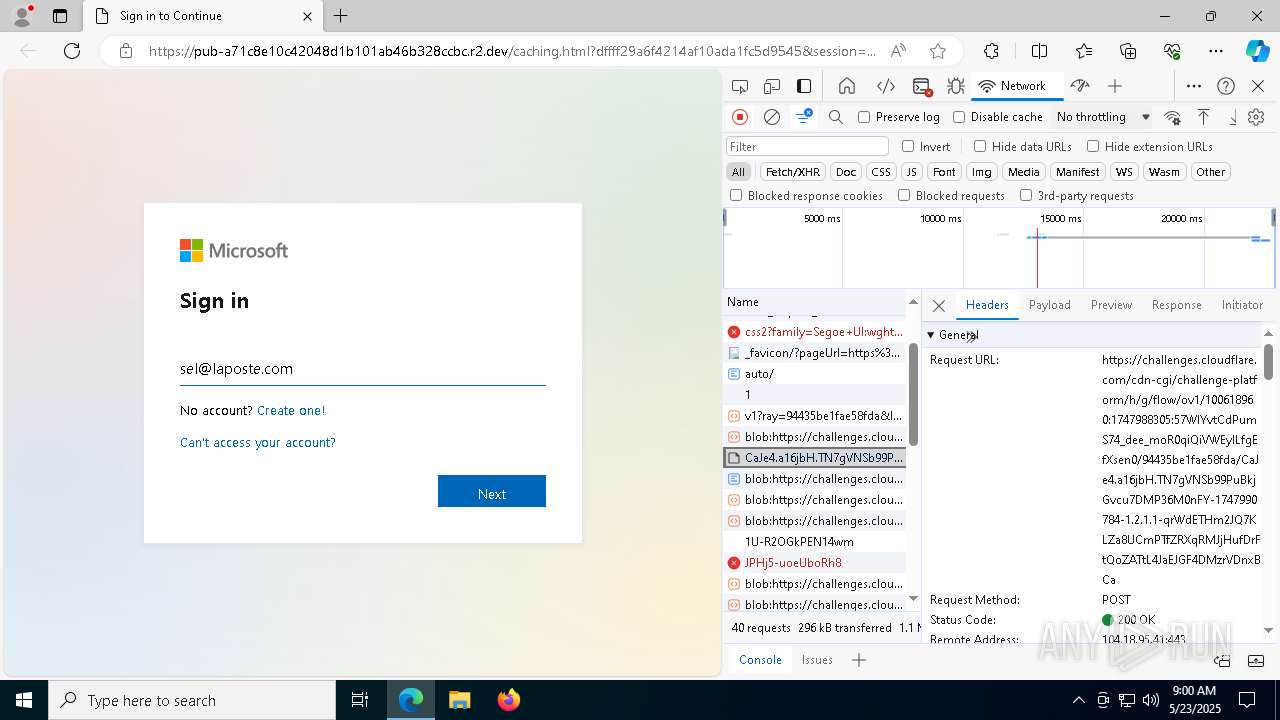Screen dimensions: 1280x720
Task: Select the auto/ request row
Action: tap(816, 374)
